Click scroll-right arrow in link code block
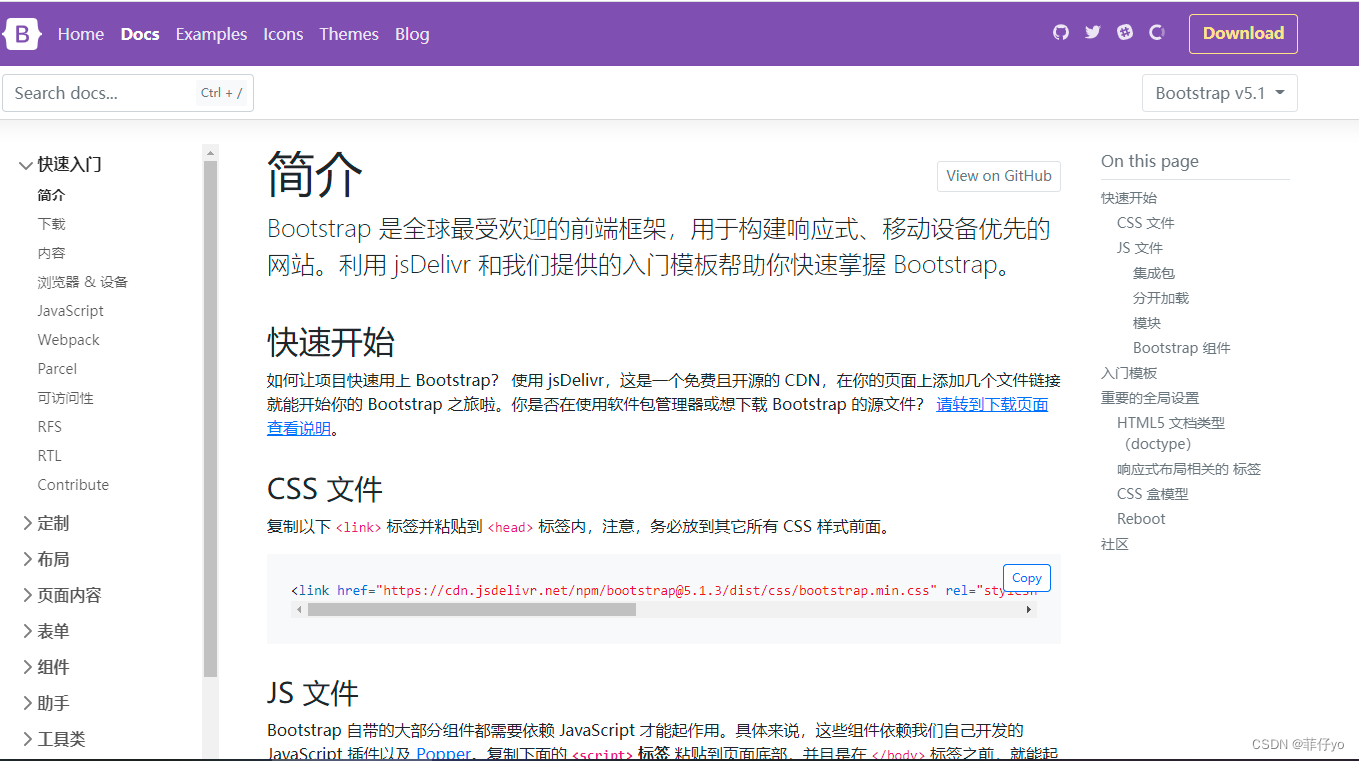The image size is (1359, 761). tap(1029, 609)
